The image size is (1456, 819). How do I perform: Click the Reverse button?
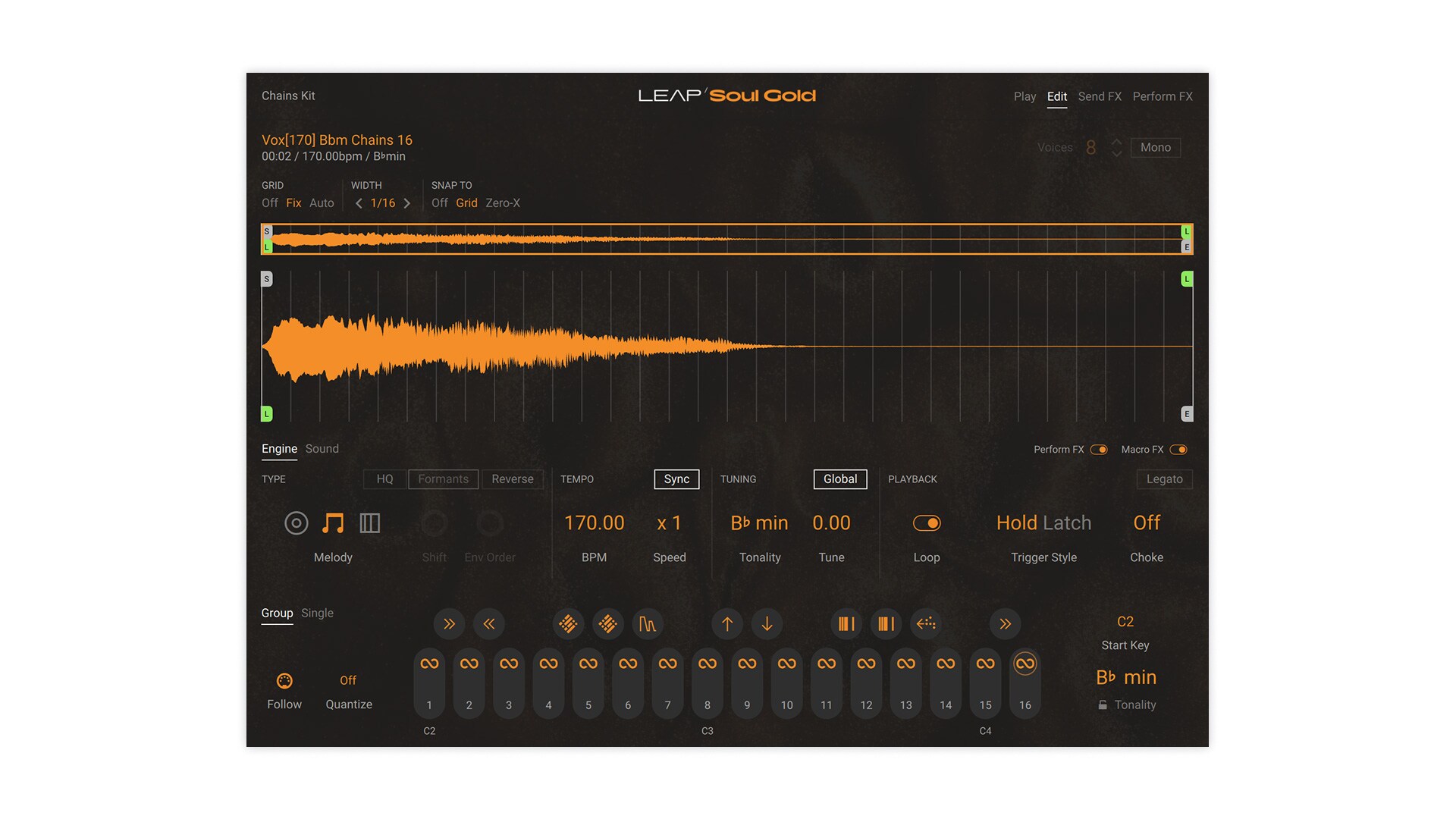click(x=512, y=479)
